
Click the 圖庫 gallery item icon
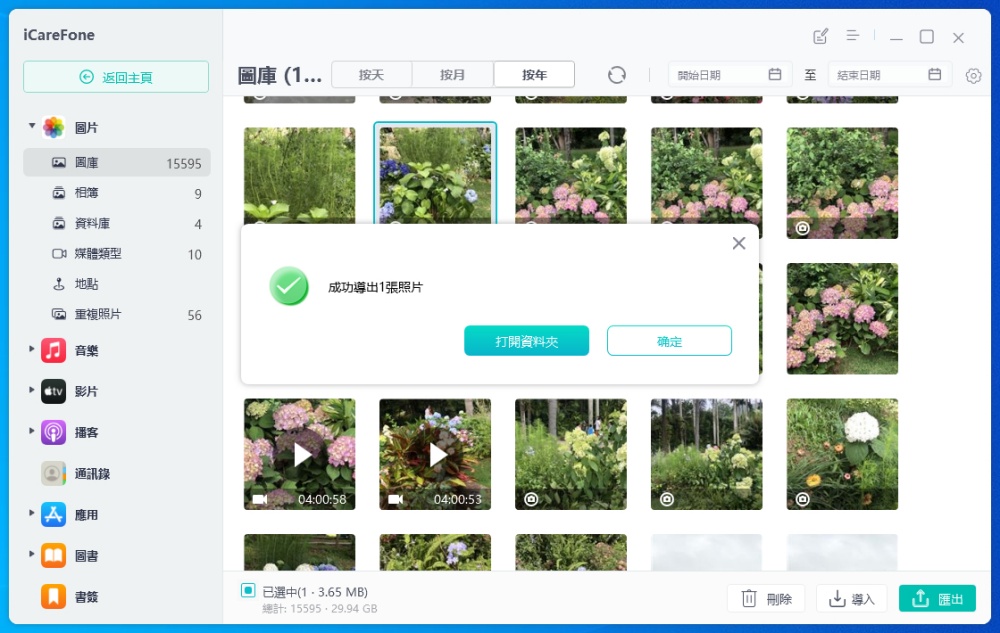(59, 163)
